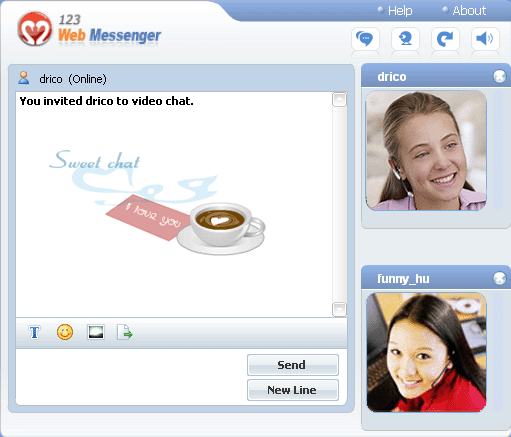Open the smiley emoticon picker
This screenshot has height=437, width=511.
[65, 332]
